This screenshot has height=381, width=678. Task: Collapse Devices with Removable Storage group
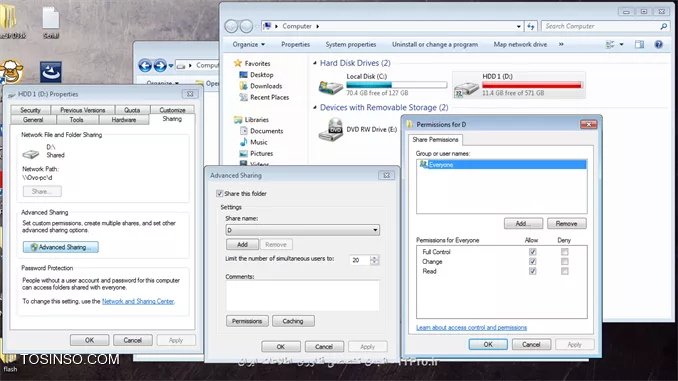pyautogui.click(x=315, y=107)
